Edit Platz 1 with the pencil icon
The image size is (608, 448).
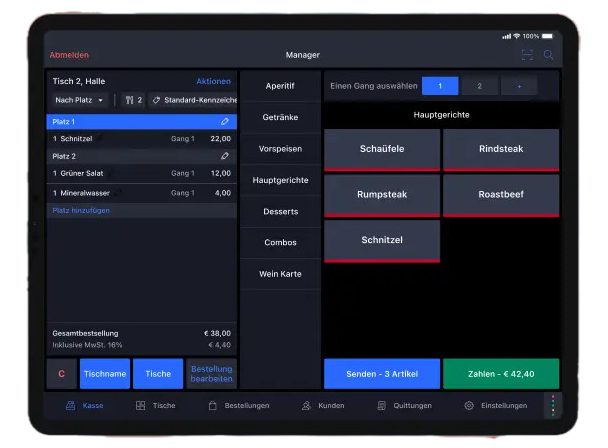coord(225,121)
